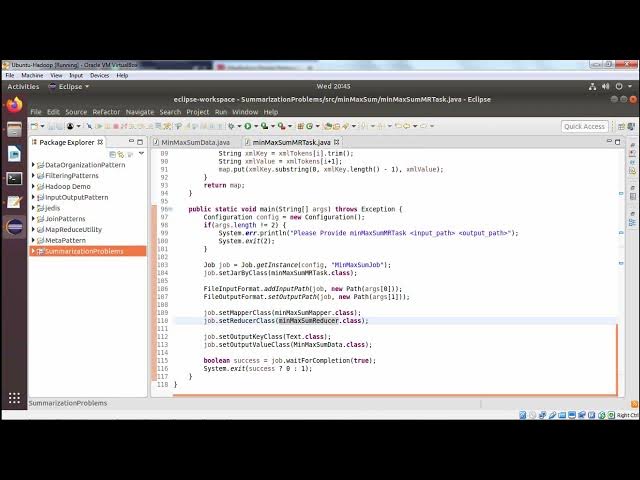Open VirtualBox Devices menu
Image resolution: width=640 pixels, height=480 pixels.
[x=99, y=76]
